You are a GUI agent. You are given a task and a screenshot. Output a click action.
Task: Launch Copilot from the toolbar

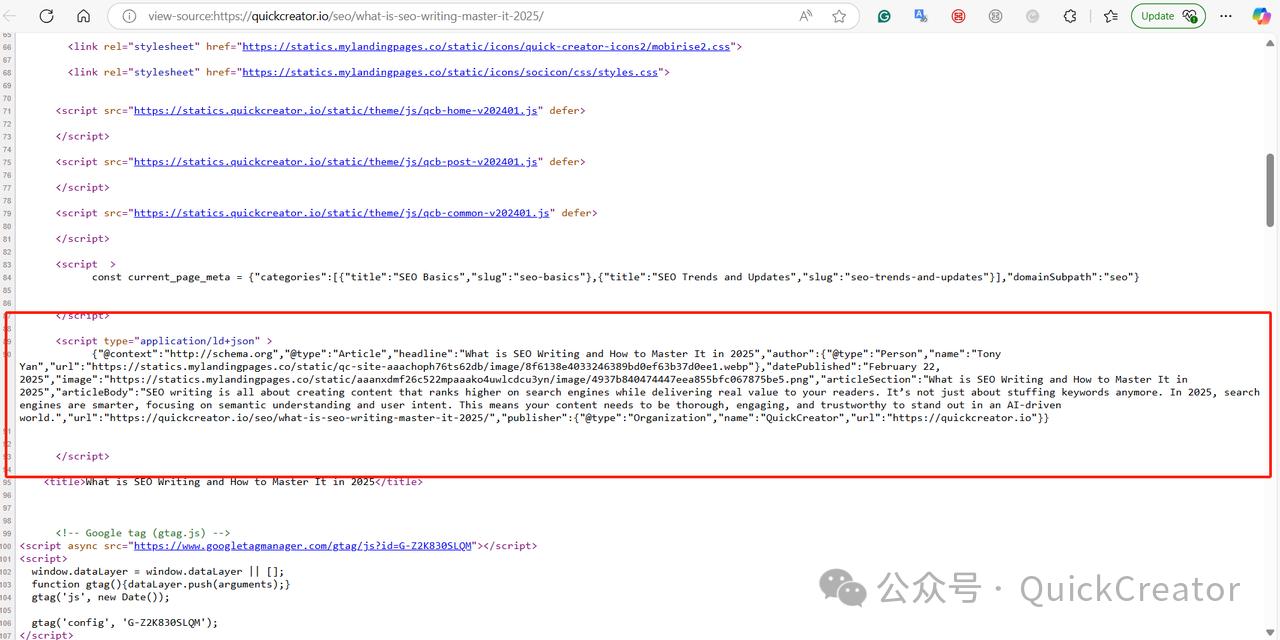(x=1261, y=16)
